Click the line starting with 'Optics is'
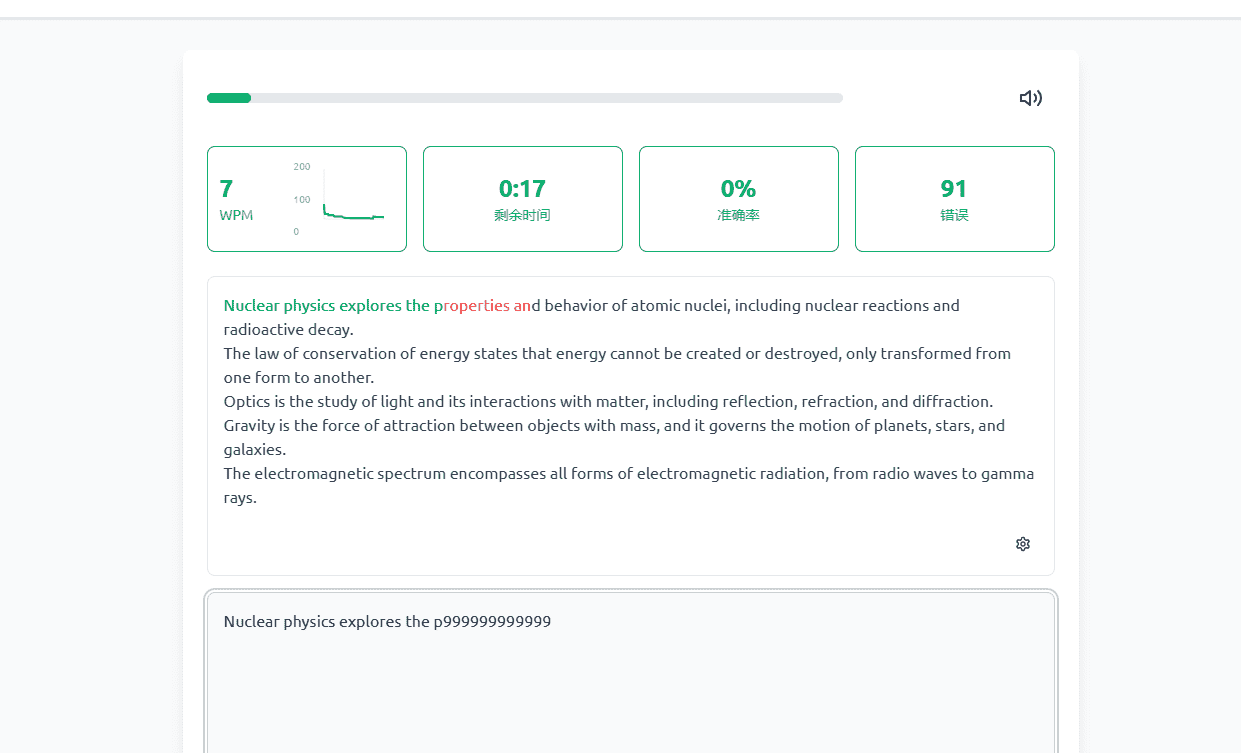This screenshot has width=1241, height=753. pyautogui.click(x=608, y=402)
